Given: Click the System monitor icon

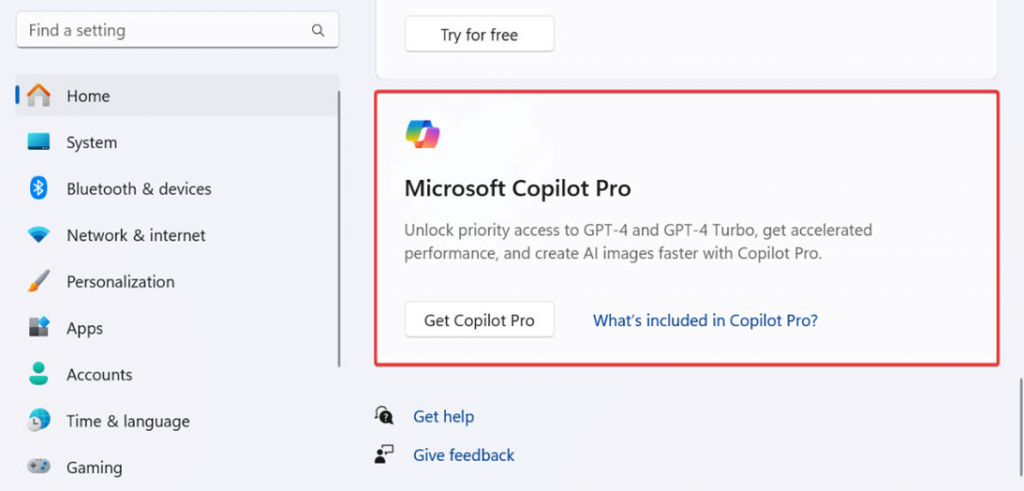Looking at the screenshot, I should (x=39, y=143).
